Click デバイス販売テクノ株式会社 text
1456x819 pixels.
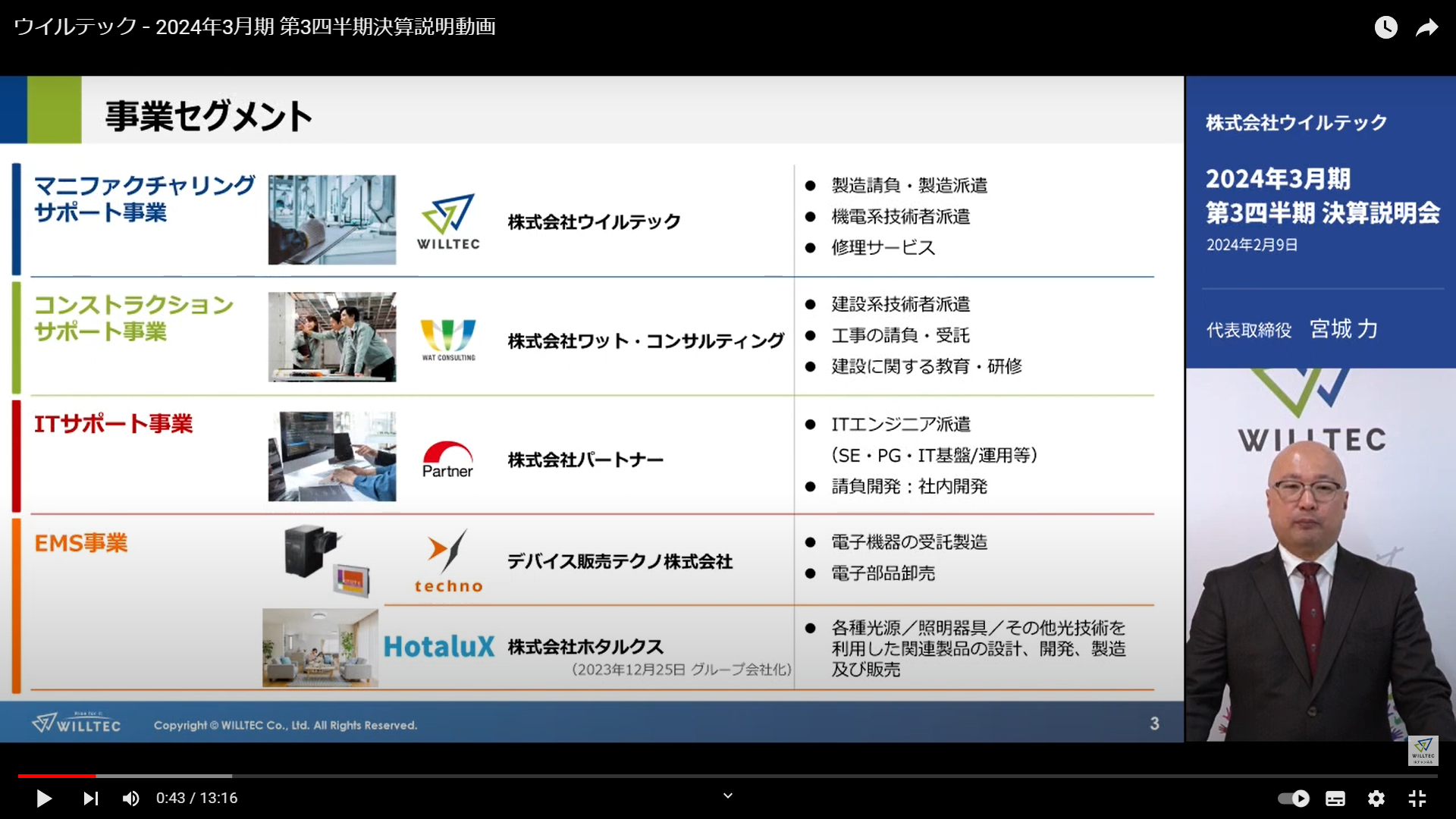[x=620, y=562]
